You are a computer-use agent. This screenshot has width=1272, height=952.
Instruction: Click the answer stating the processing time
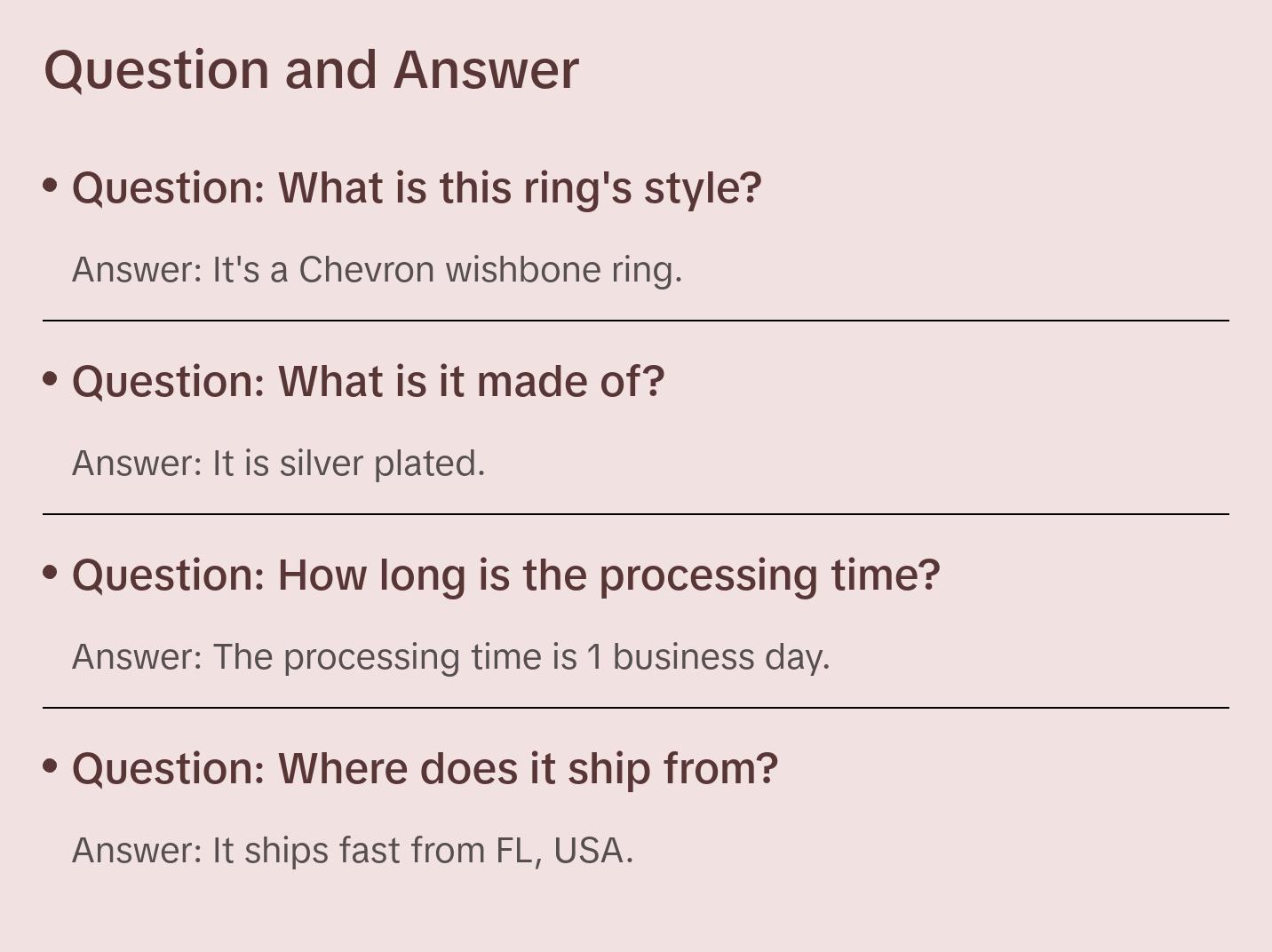click(450, 657)
